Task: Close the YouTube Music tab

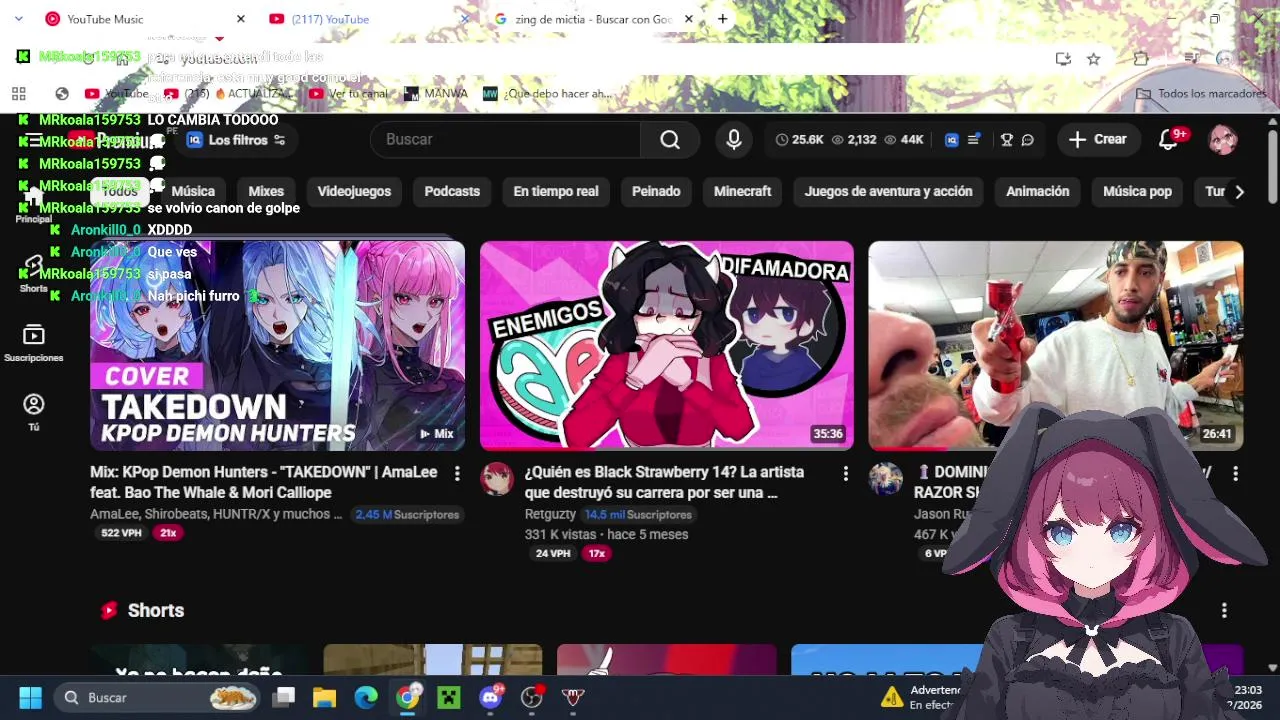Action: click(240, 19)
